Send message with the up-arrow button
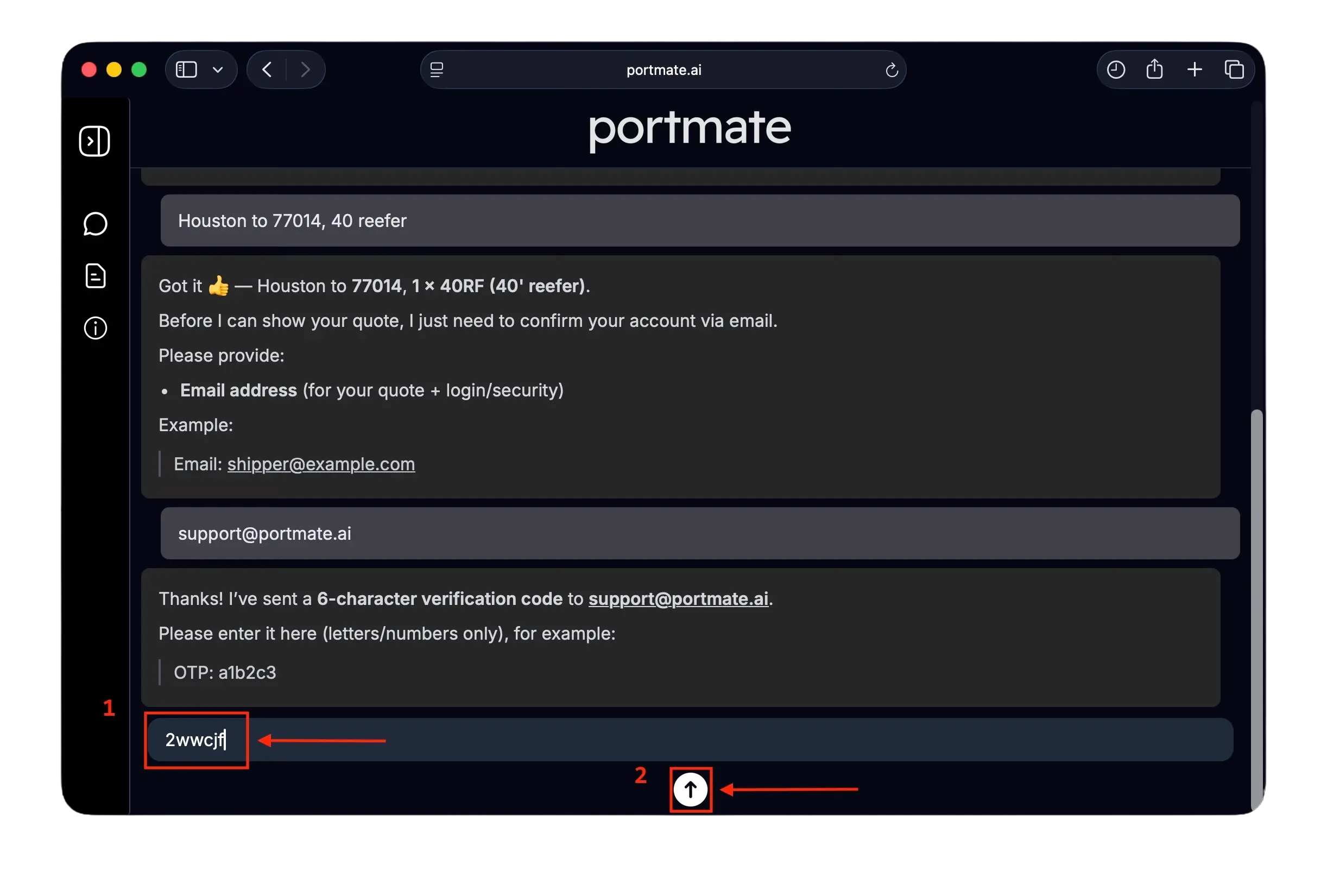1327x896 pixels. [690, 790]
